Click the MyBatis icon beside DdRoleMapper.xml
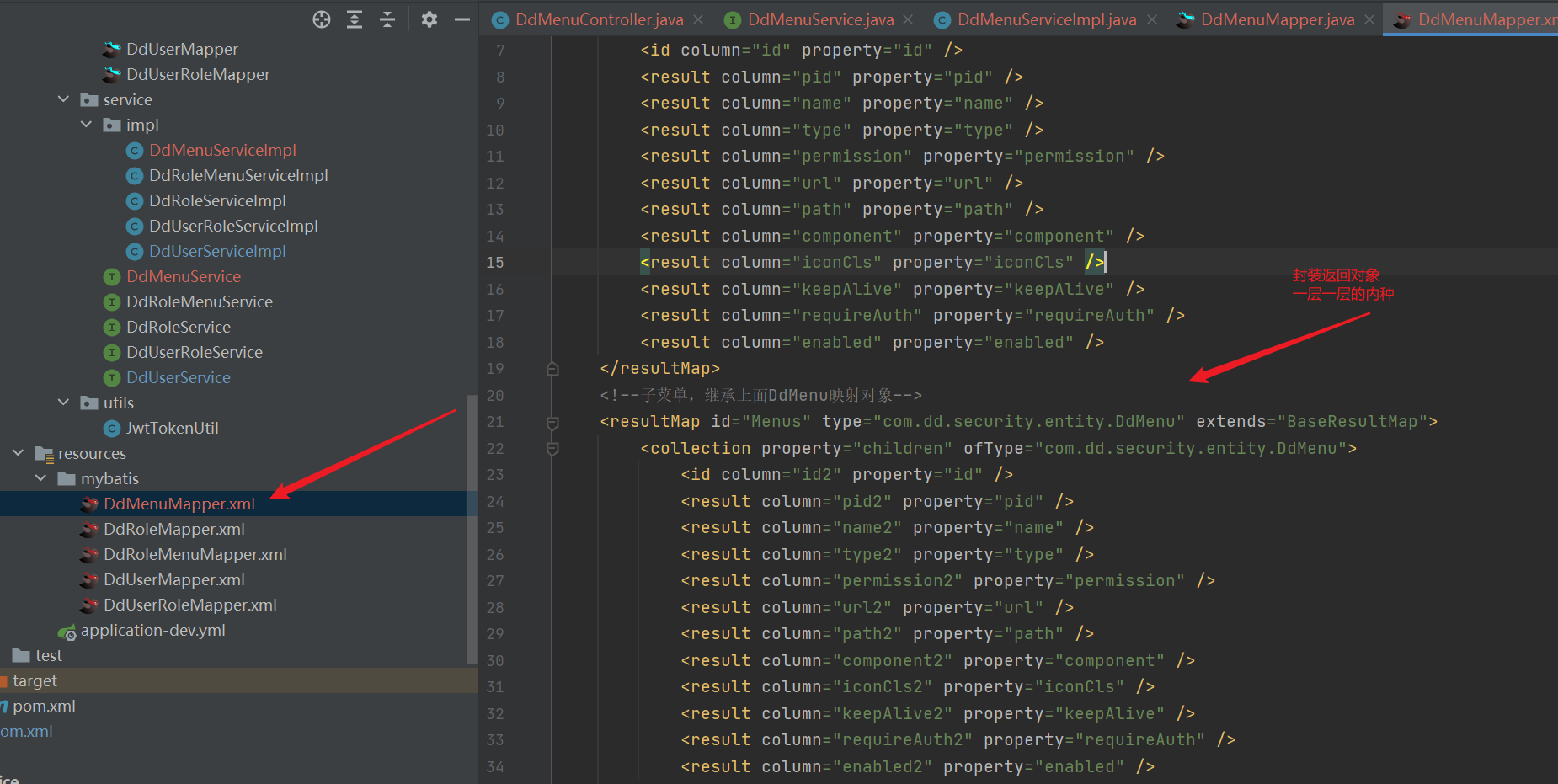 pyautogui.click(x=88, y=529)
